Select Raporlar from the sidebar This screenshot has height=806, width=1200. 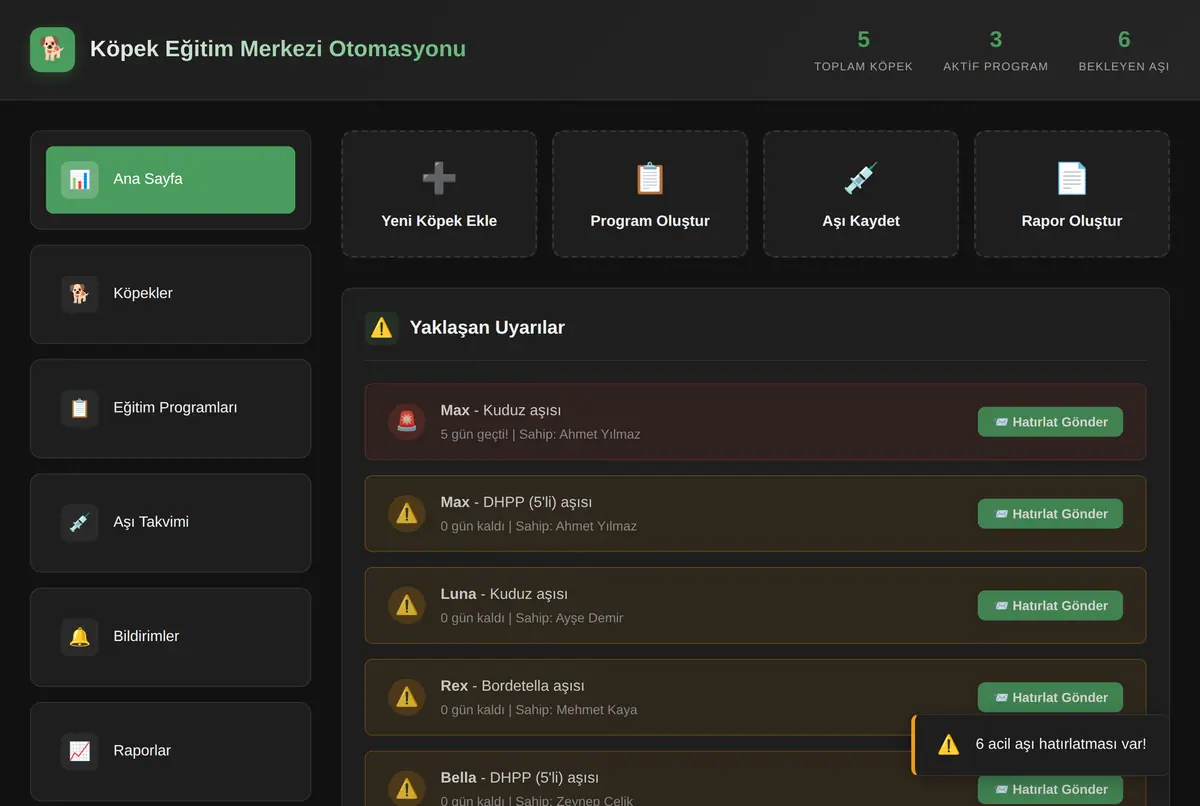(x=170, y=751)
